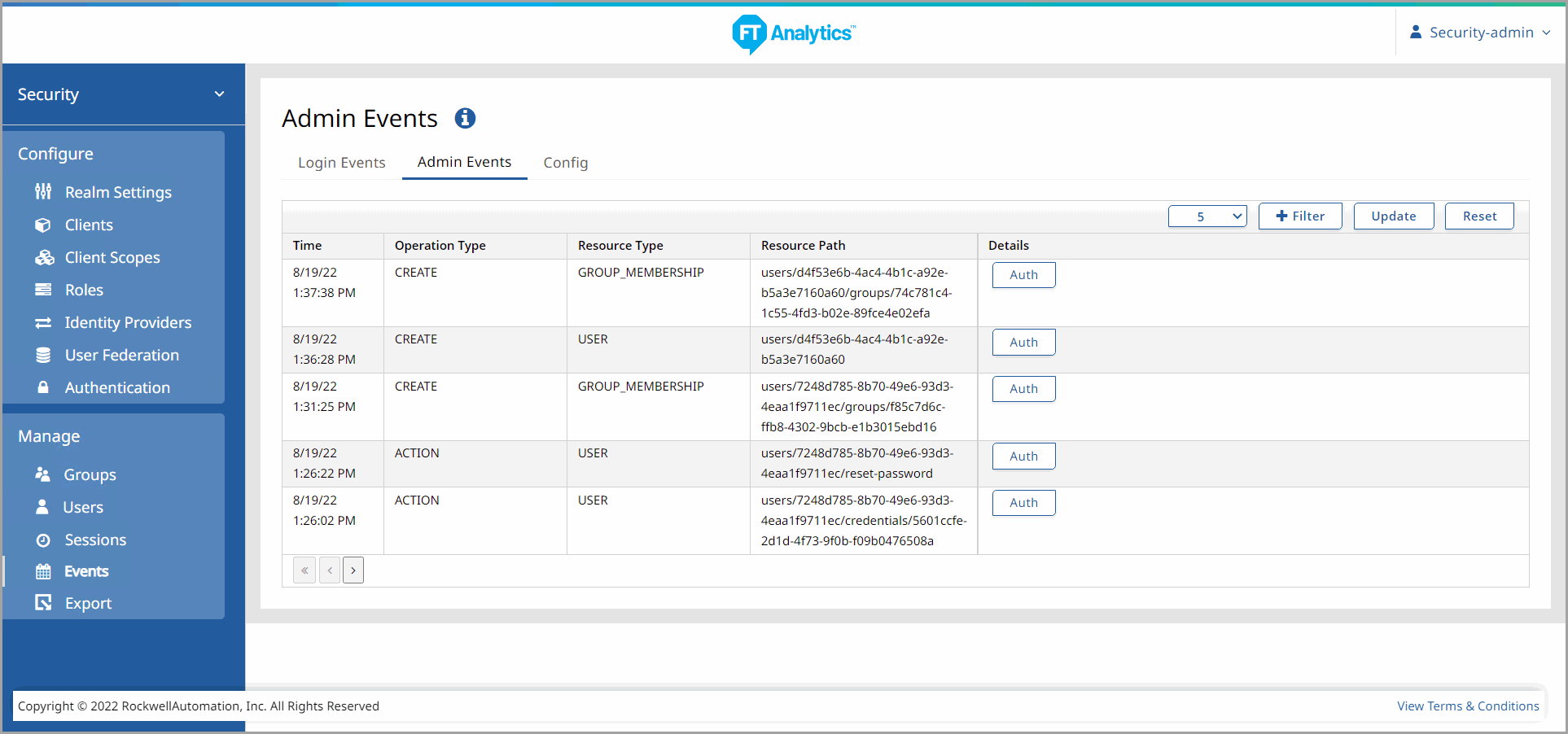Open the Security-admin user menu

click(1479, 33)
